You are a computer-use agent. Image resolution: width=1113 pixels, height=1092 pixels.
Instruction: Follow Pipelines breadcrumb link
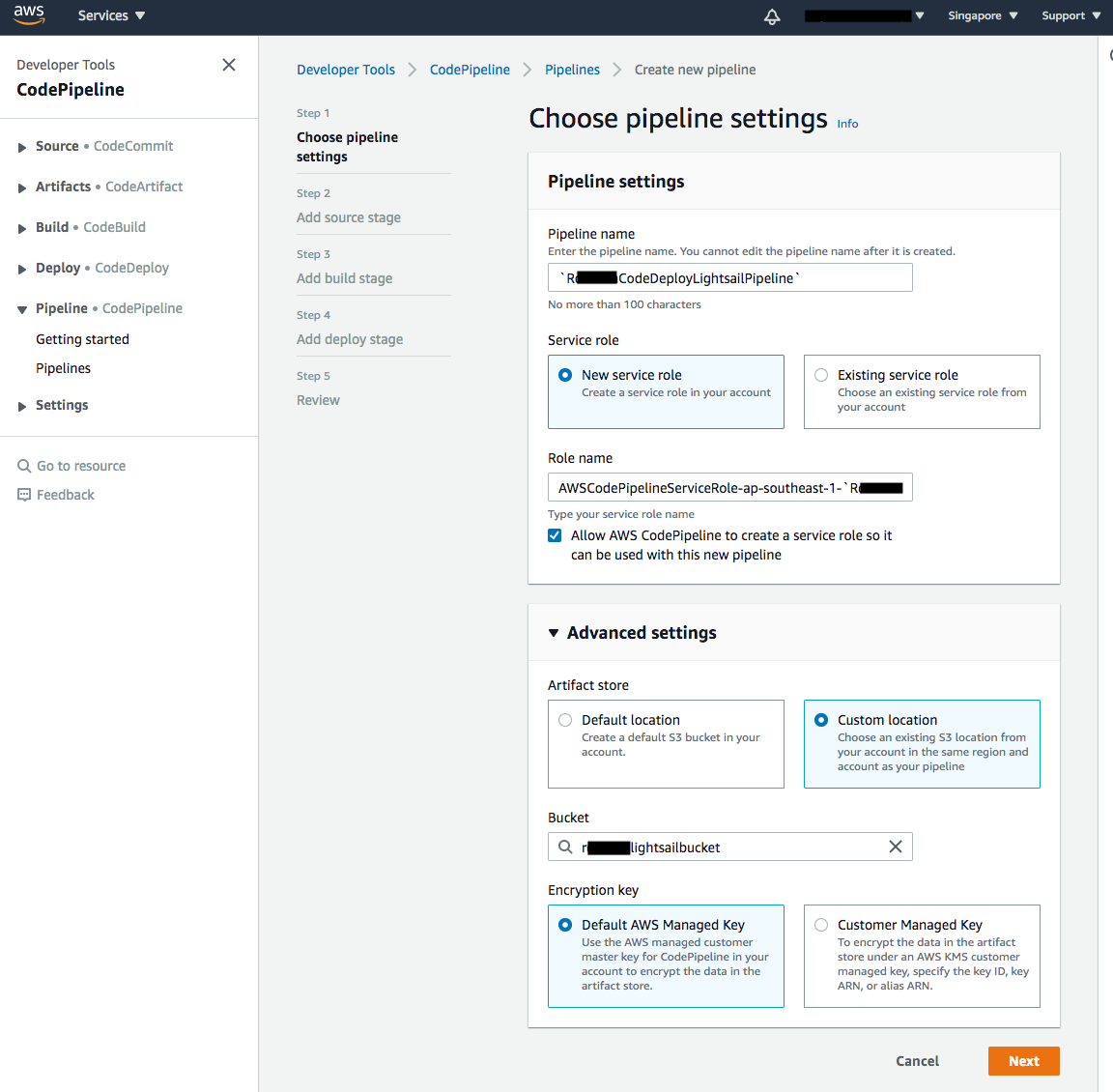[572, 70]
